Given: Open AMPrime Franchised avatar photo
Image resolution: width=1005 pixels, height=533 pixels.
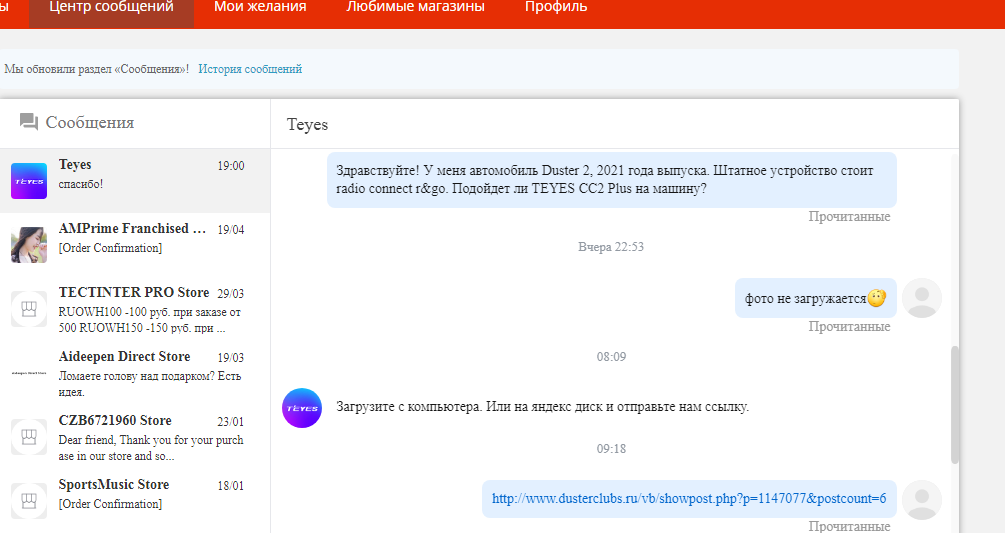Looking at the screenshot, I should point(29,245).
